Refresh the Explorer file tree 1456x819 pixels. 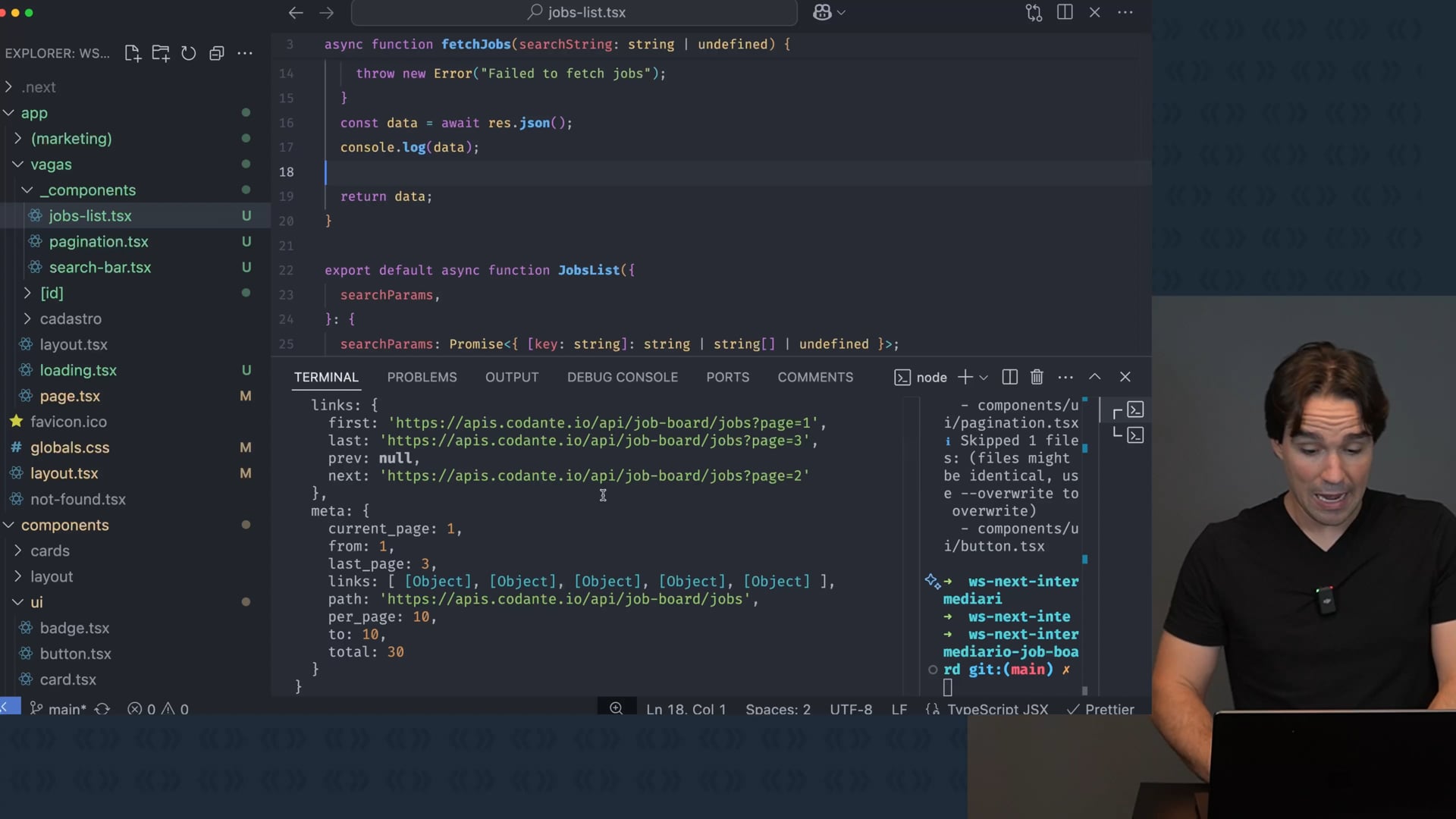coord(189,53)
